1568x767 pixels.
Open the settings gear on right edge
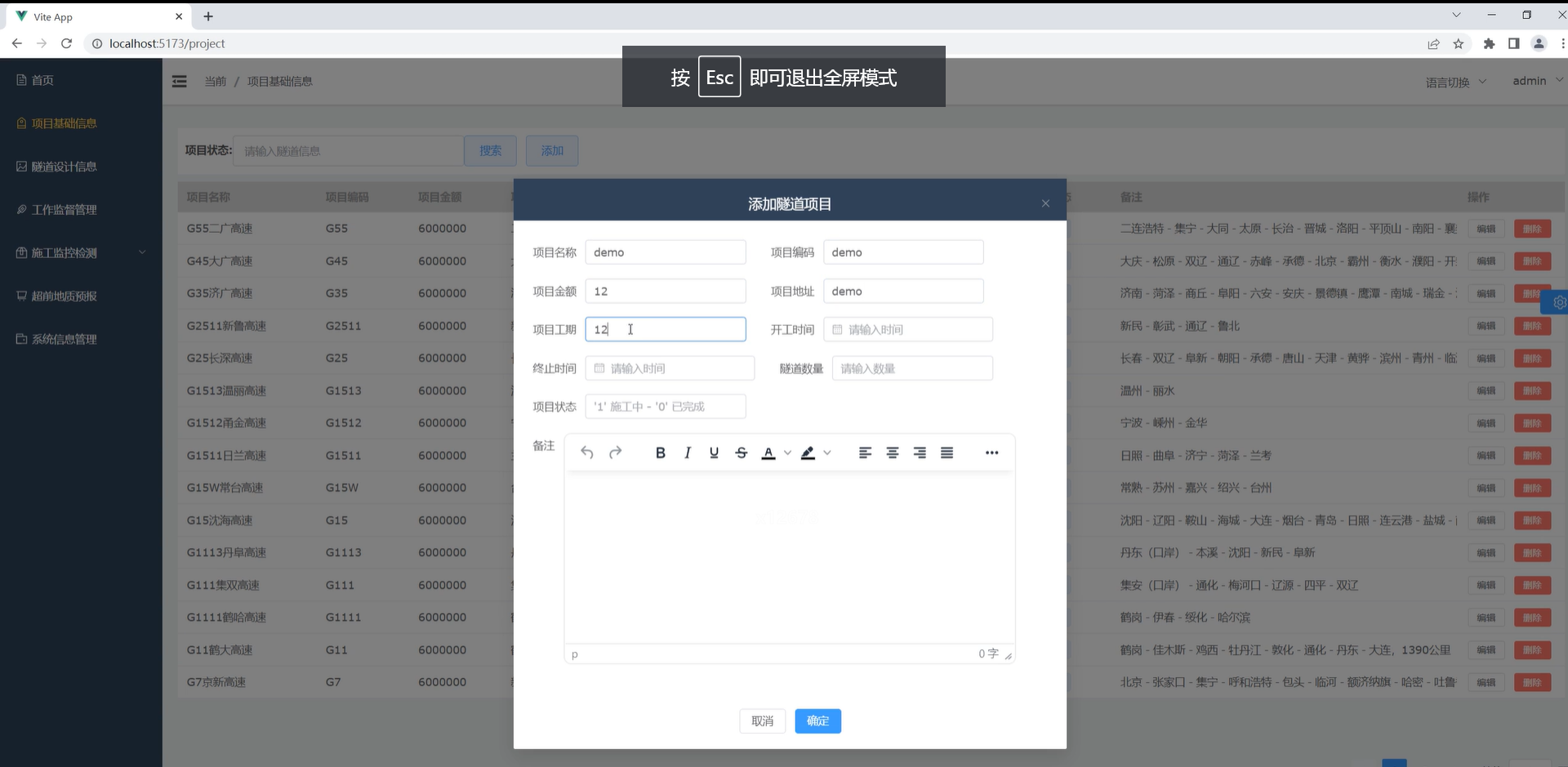point(1558,302)
